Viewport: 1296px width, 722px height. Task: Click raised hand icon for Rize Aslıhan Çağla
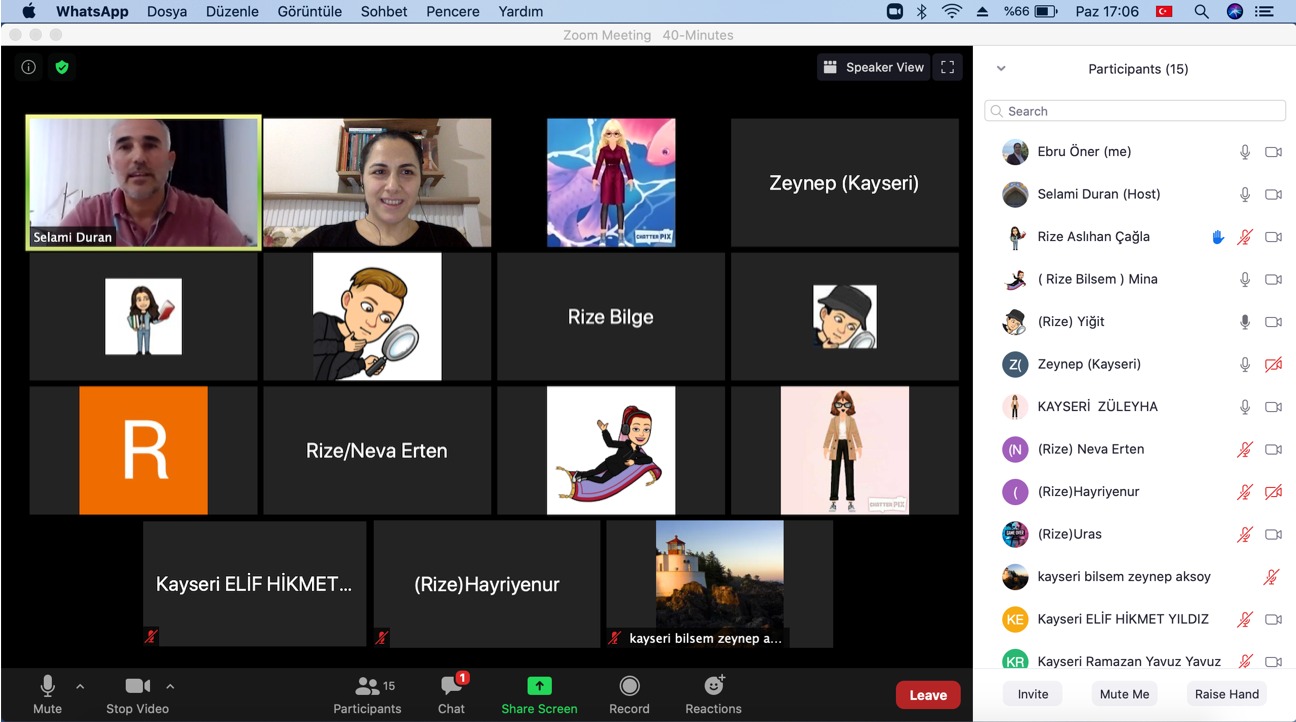tap(1218, 237)
